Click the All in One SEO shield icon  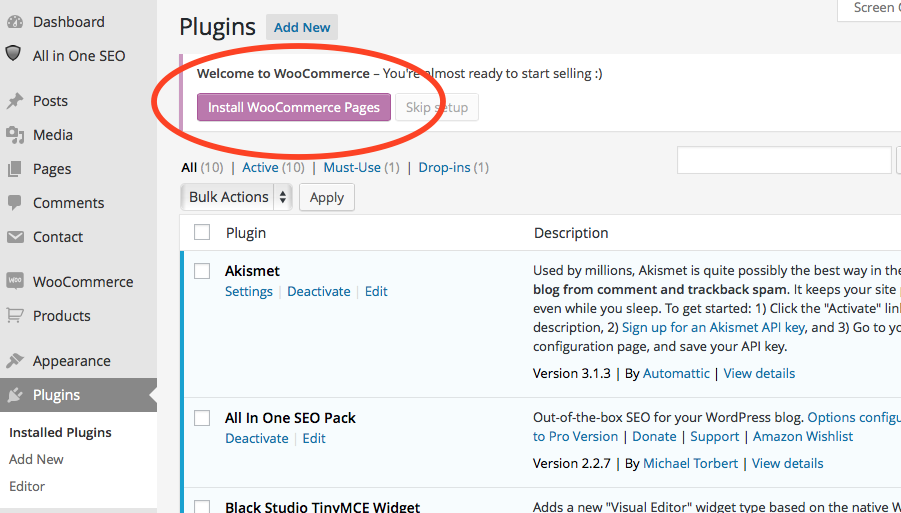13,53
